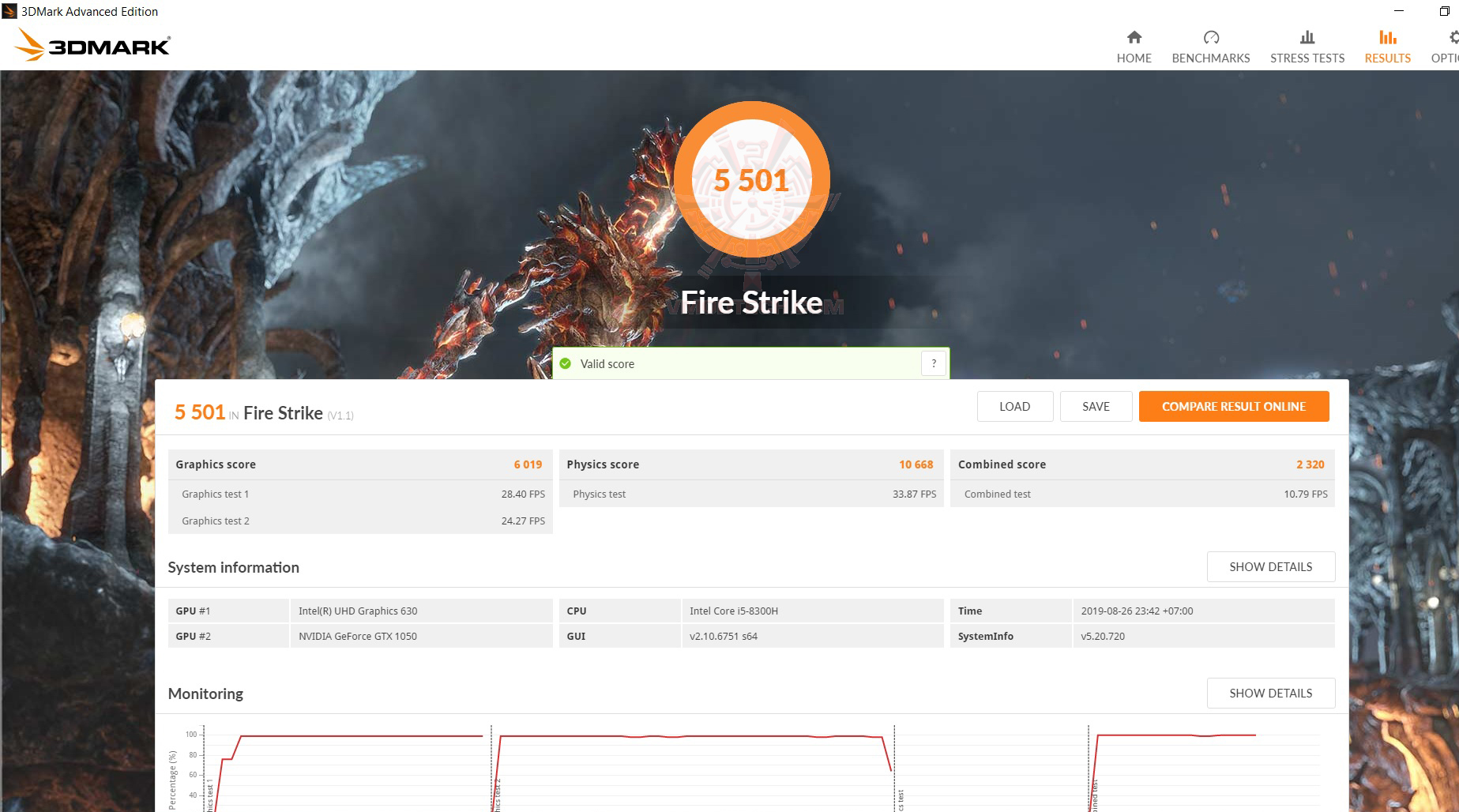1459x812 pixels.
Task: Click the SystemInfo version v5.20.720
Action: pos(1103,636)
